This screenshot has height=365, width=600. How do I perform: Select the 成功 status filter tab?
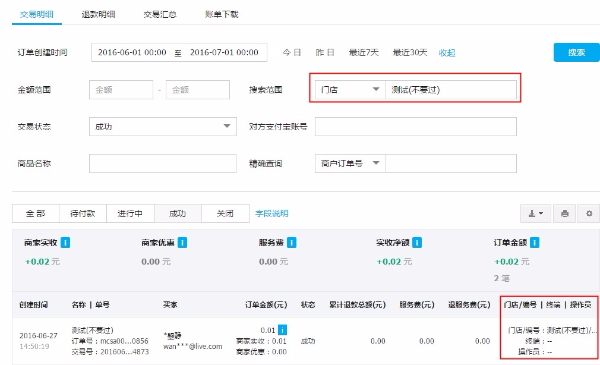coord(178,213)
